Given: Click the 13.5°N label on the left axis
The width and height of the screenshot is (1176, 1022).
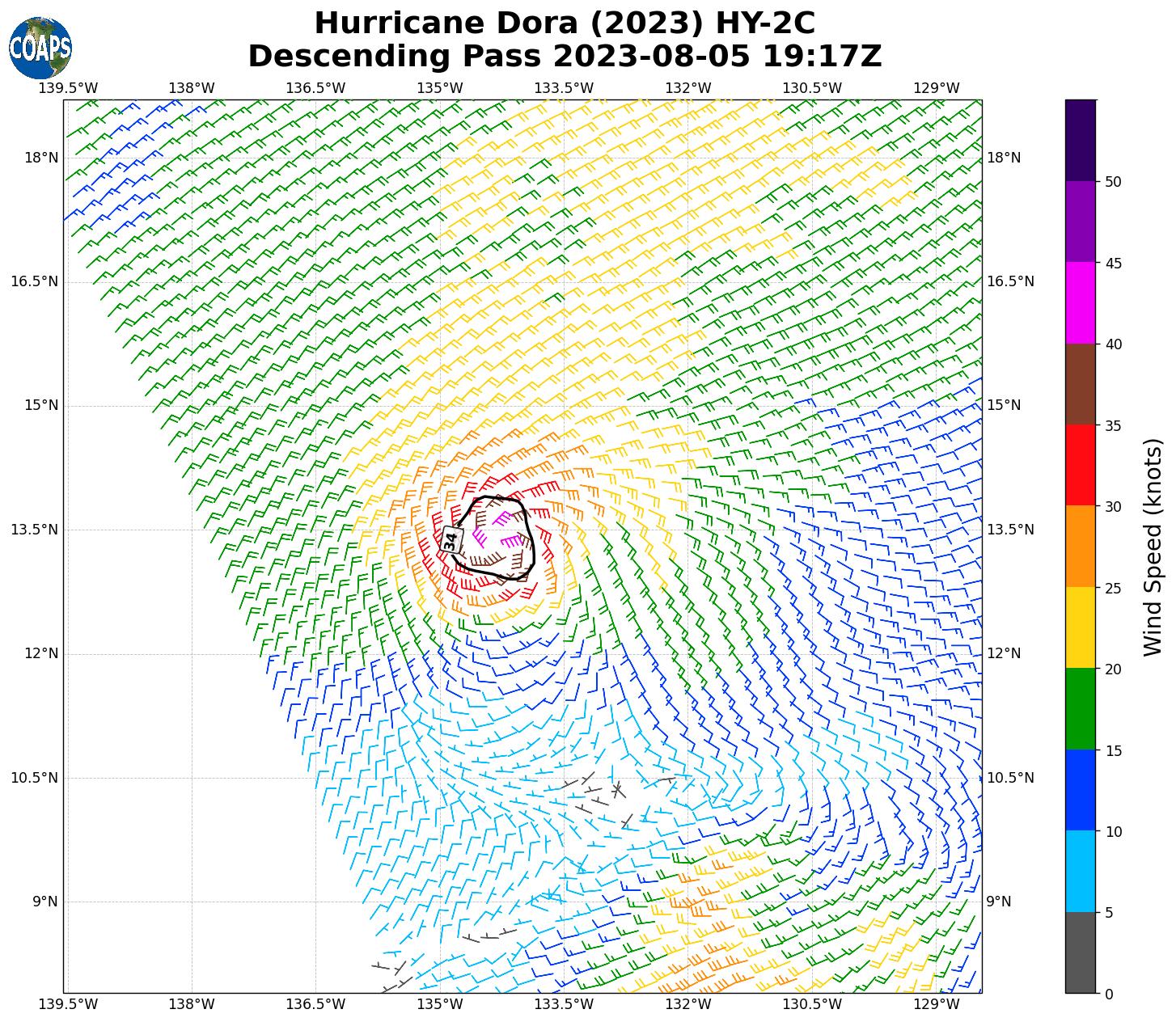Looking at the screenshot, I should click(34, 530).
